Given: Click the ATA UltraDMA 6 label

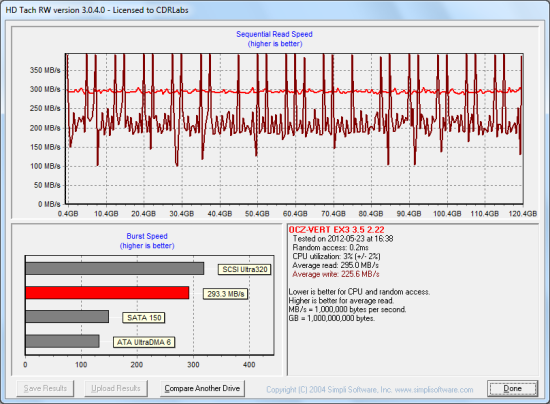Looking at the screenshot, I should pos(144,342).
